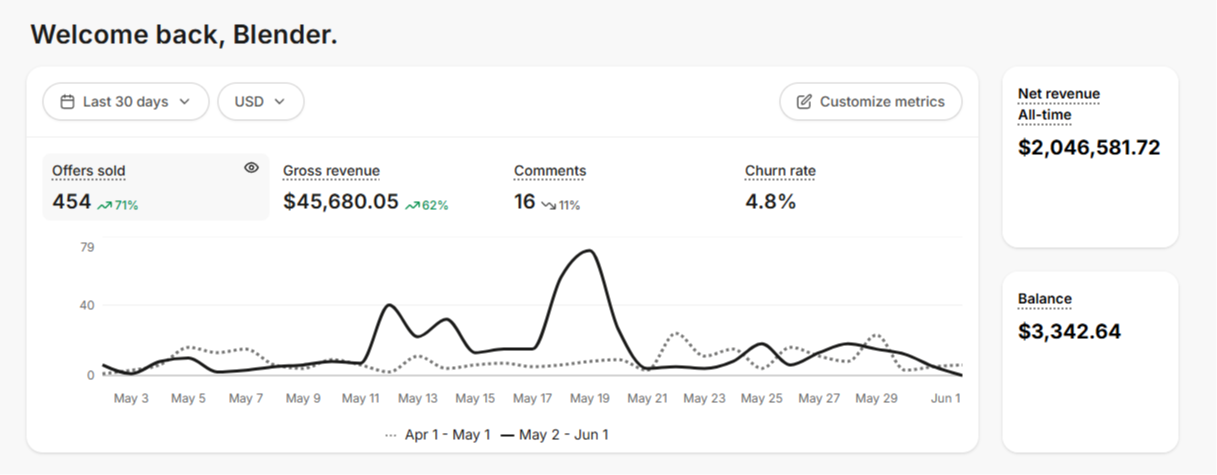
Task: Click the Comments downward trend arrow
Action: tap(549, 205)
